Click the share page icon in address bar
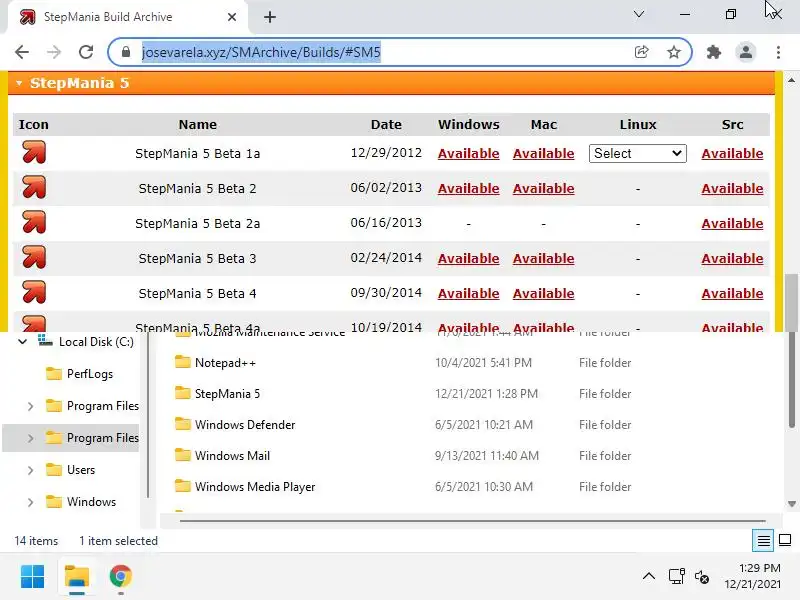This screenshot has height=600, width=800. (x=641, y=52)
